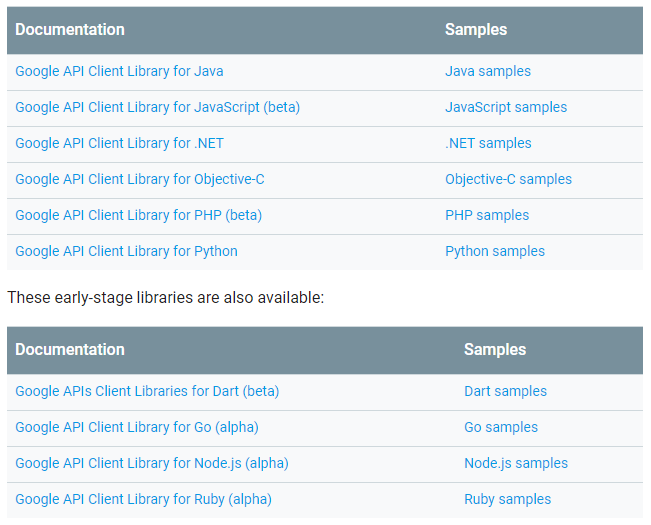651x525 pixels.
Task: Go to .NET samples
Action: (x=488, y=143)
